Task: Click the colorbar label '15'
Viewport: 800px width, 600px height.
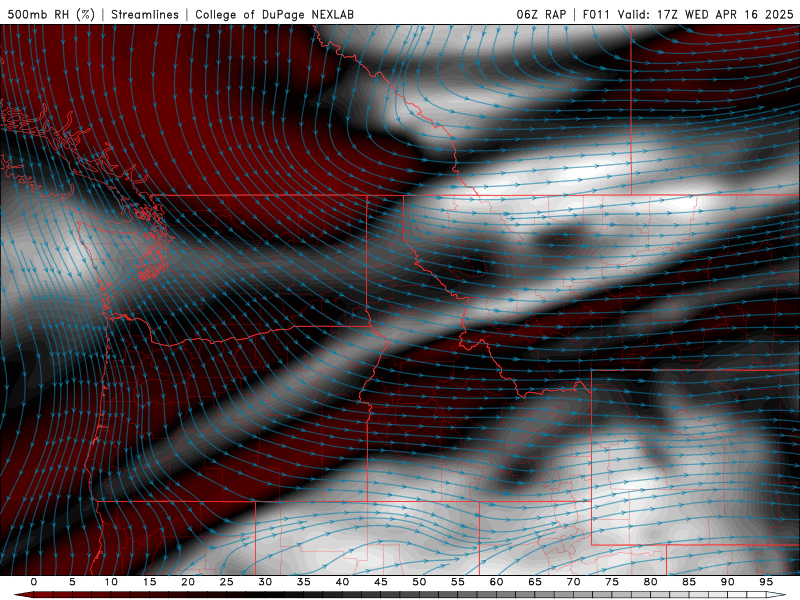Action: coord(149,582)
